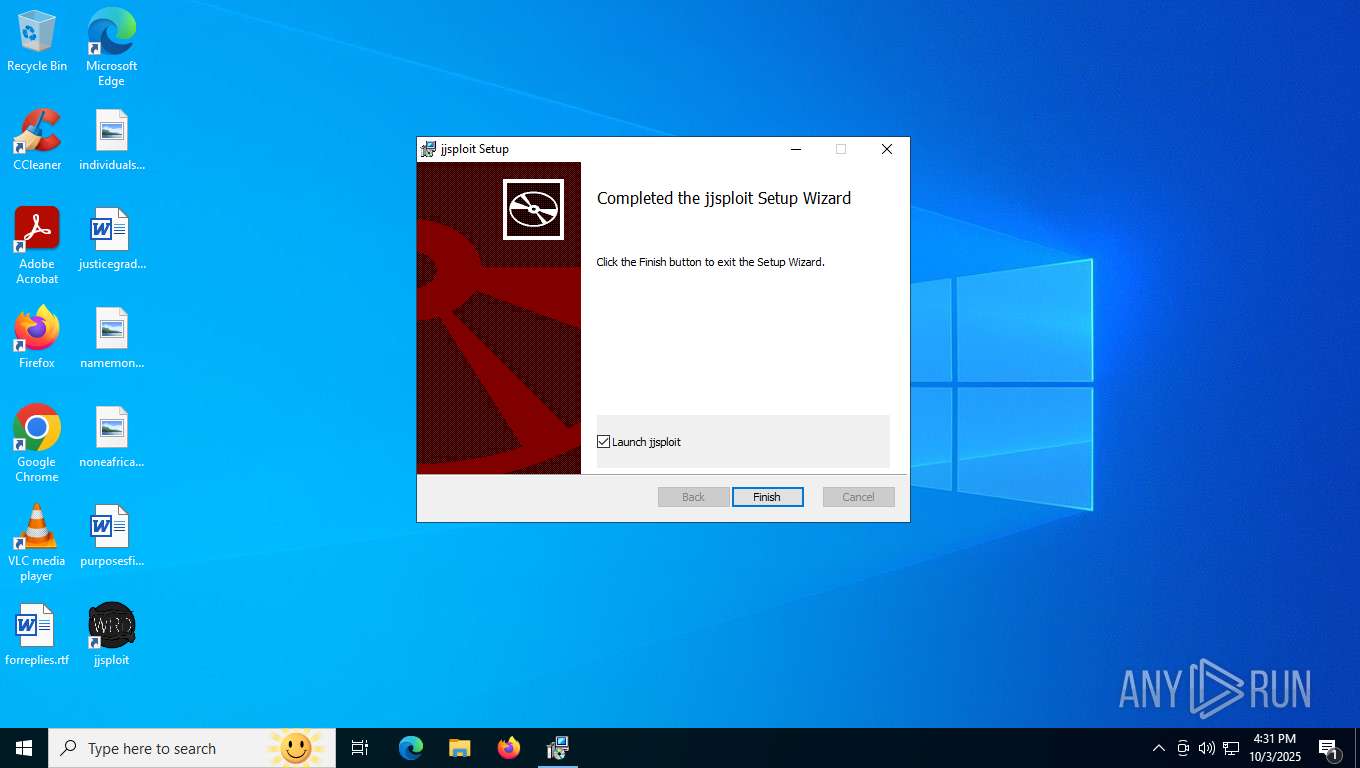Image resolution: width=1360 pixels, height=768 pixels.
Task: Select the jjsploit desktop shortcut
Action: [111, 635]
